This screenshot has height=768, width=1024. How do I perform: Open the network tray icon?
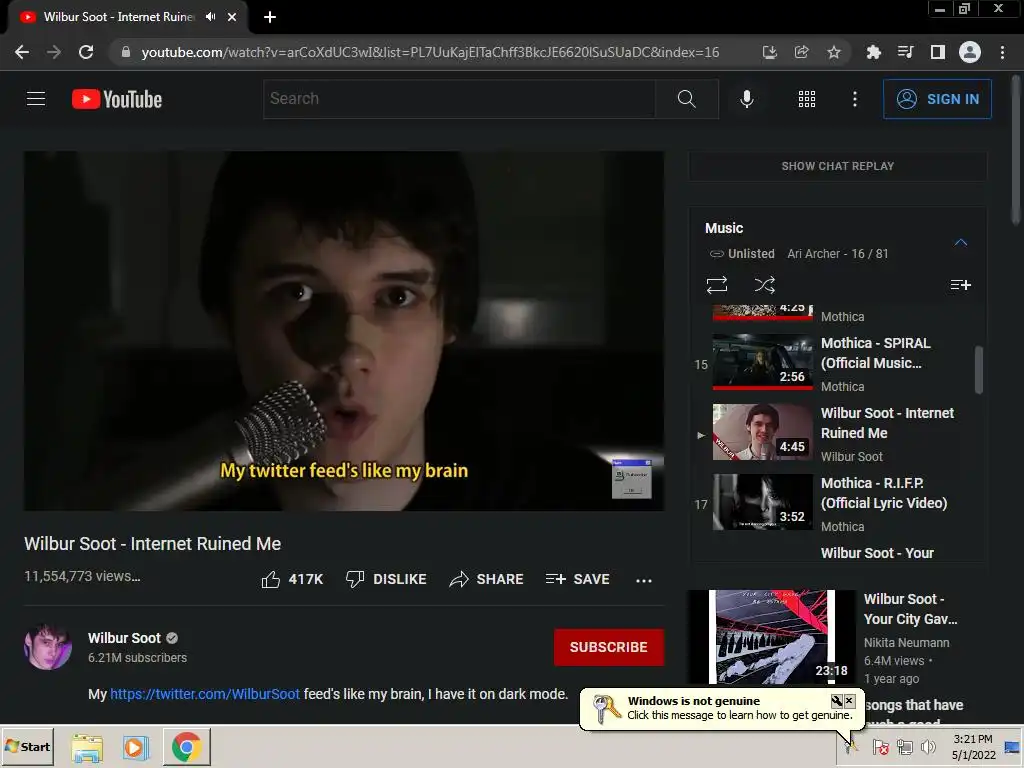tap(904, 747)
